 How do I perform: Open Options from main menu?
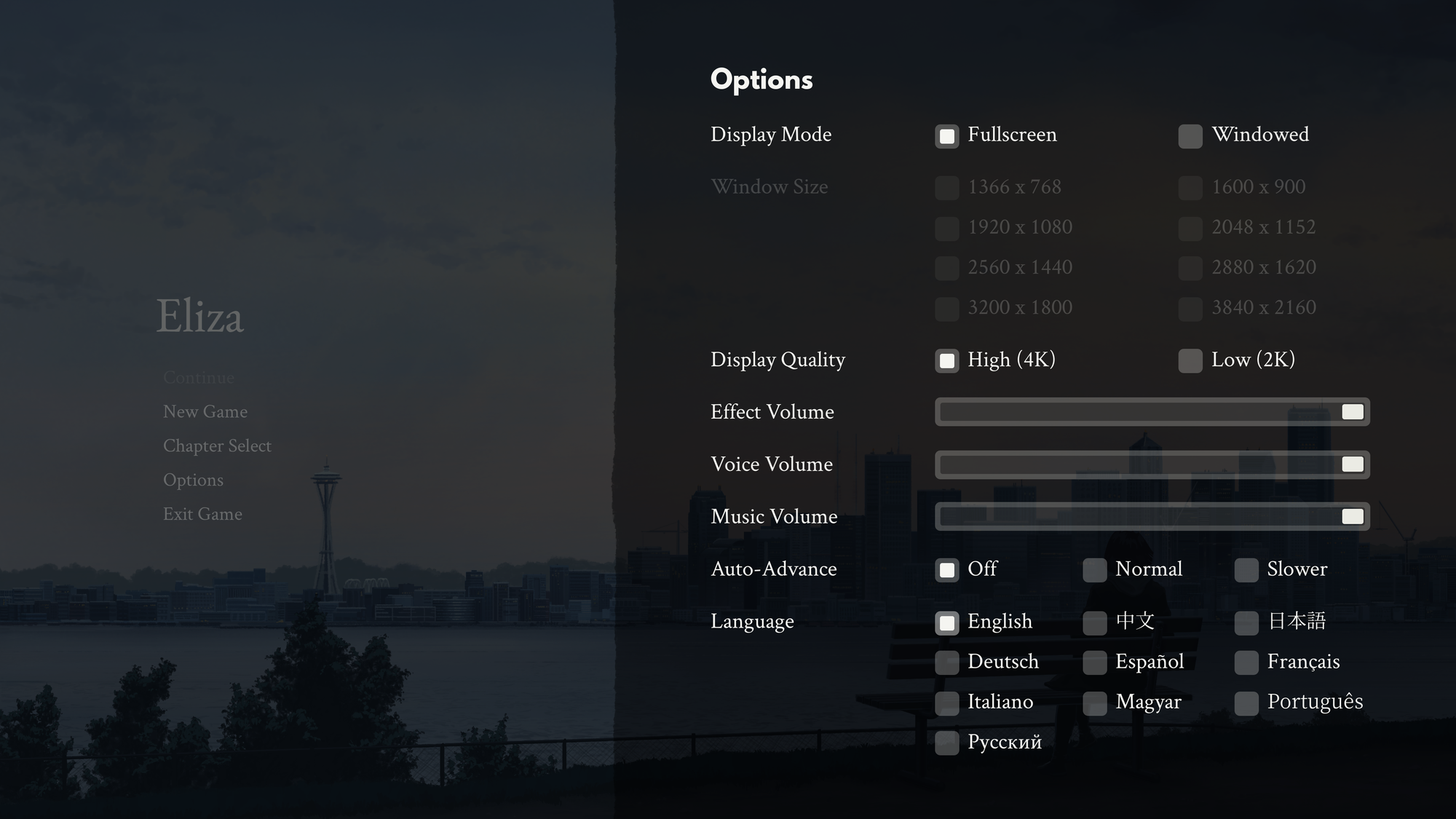193,480
